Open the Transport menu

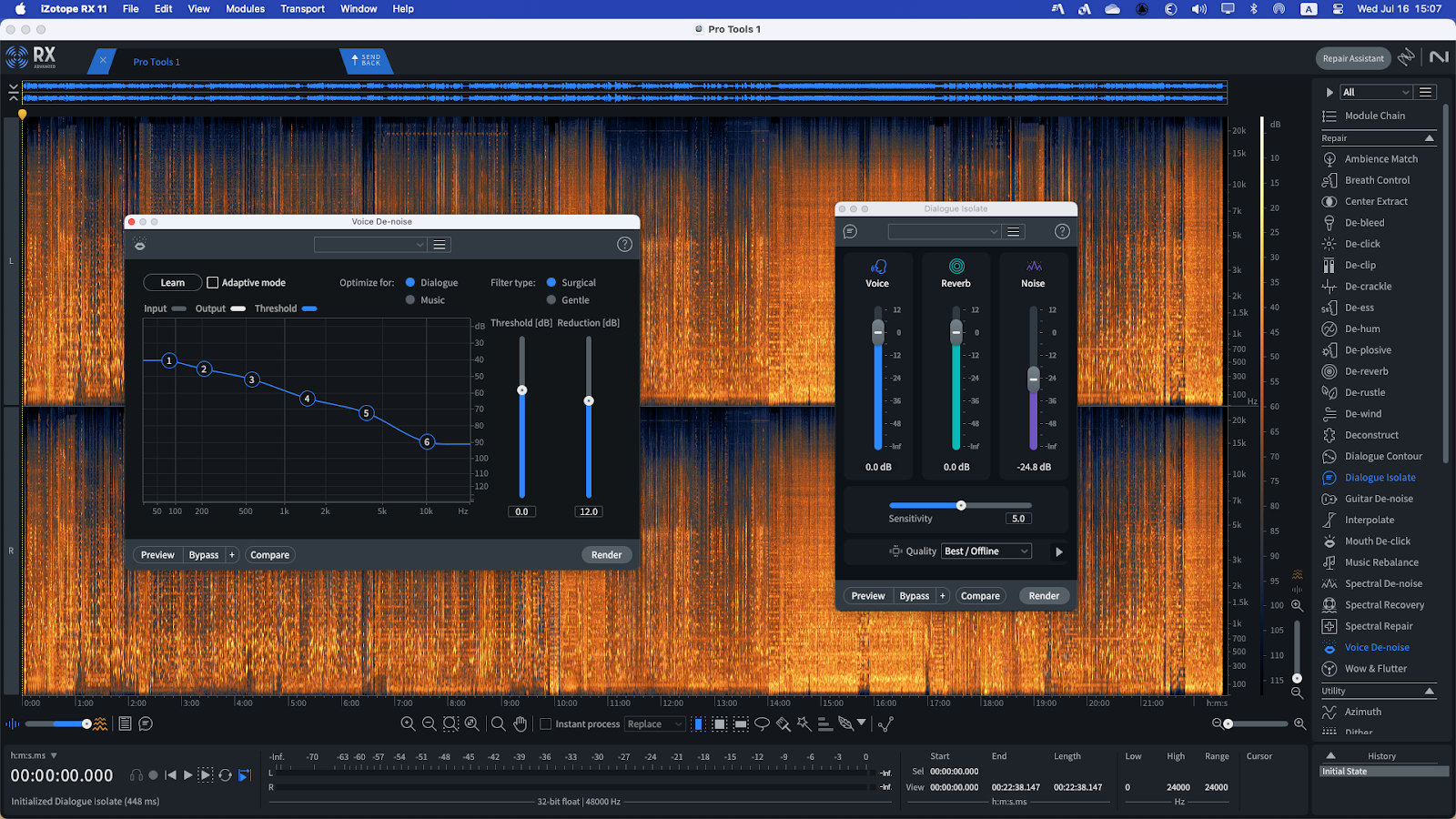point(302,9)
